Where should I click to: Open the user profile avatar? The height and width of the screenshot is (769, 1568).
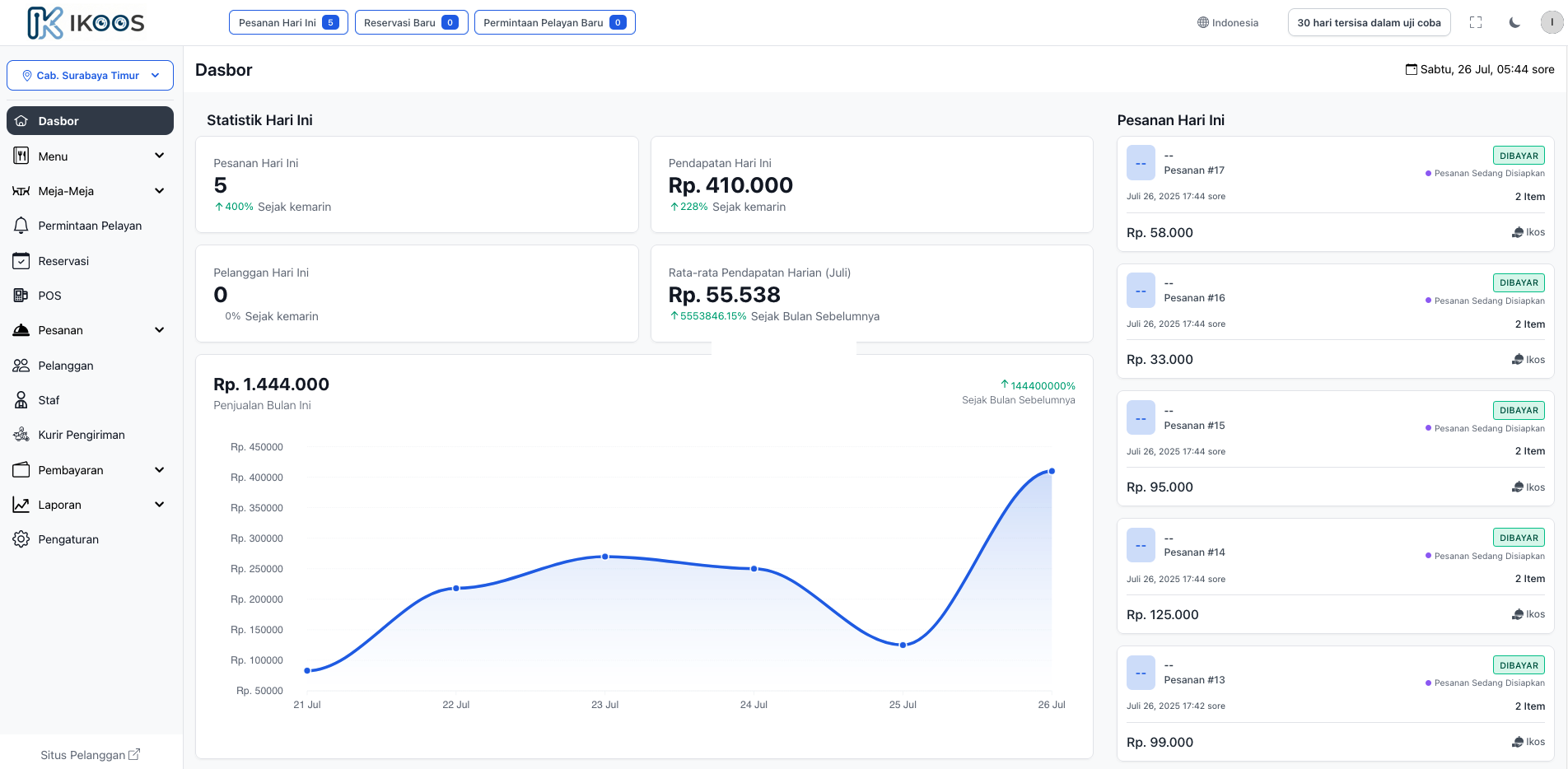[1552, 23]
